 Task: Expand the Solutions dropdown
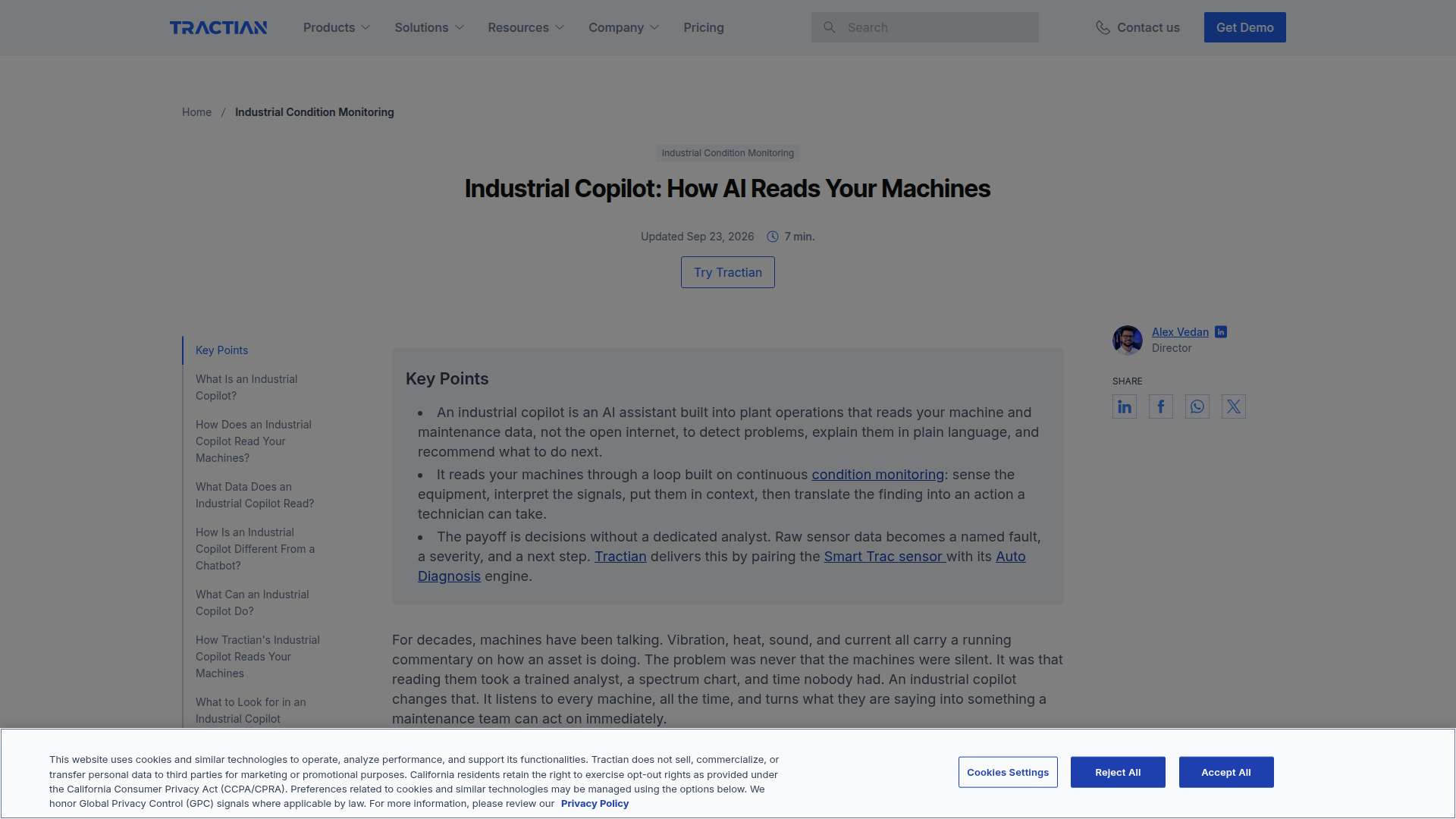[x=429, y=27]
